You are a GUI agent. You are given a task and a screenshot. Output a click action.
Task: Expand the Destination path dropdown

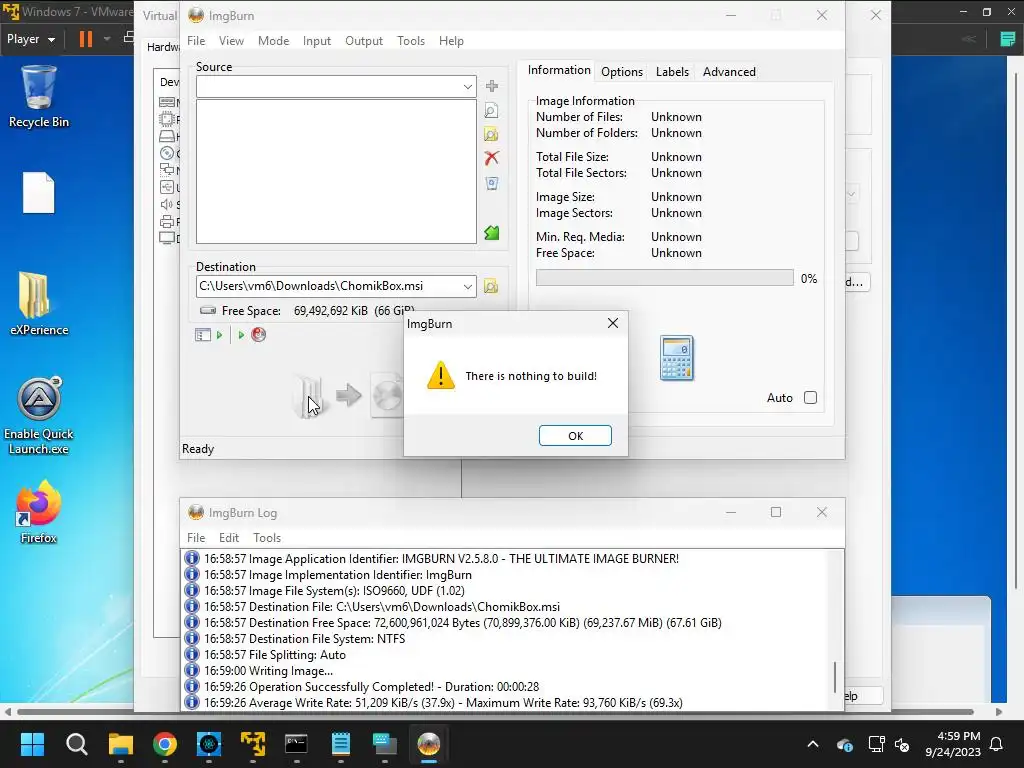coord(468,286)
